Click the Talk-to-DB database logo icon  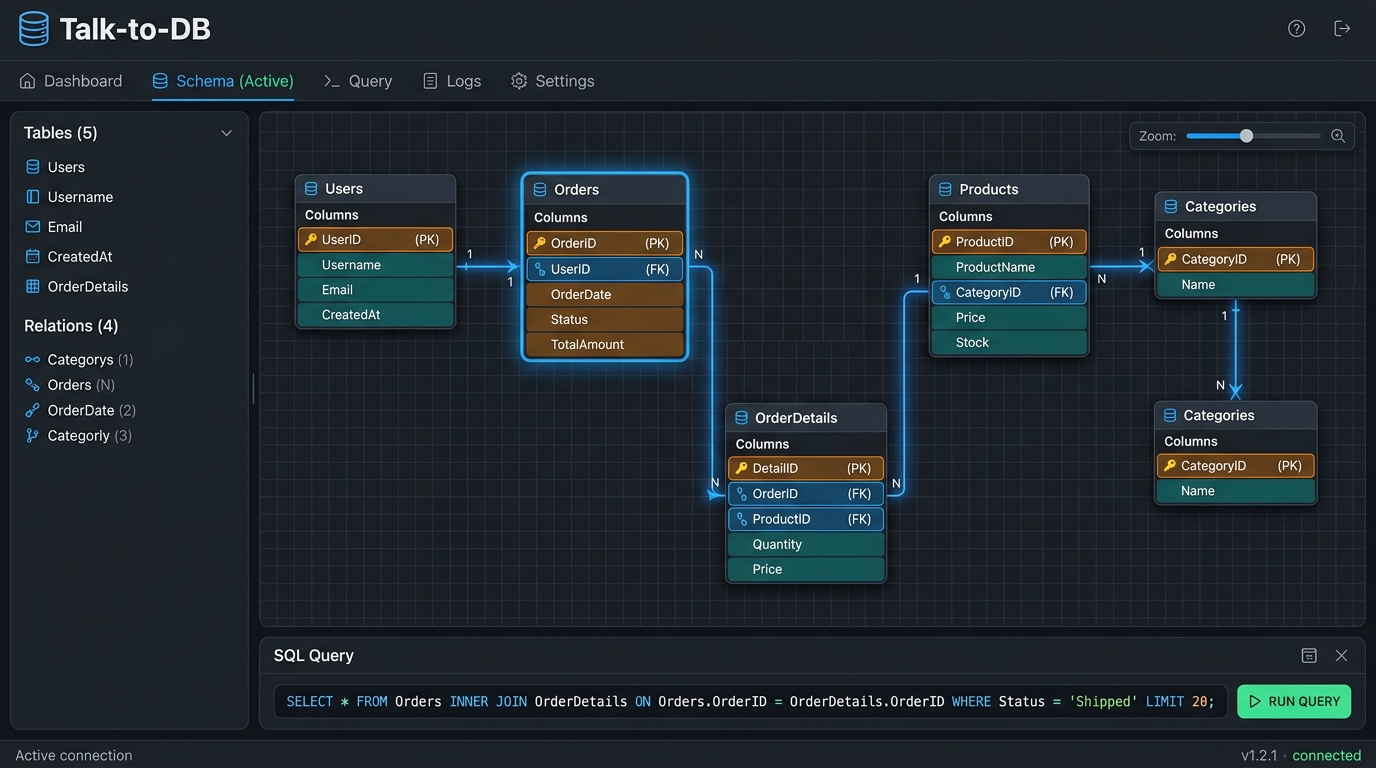(x=33, y=29)
